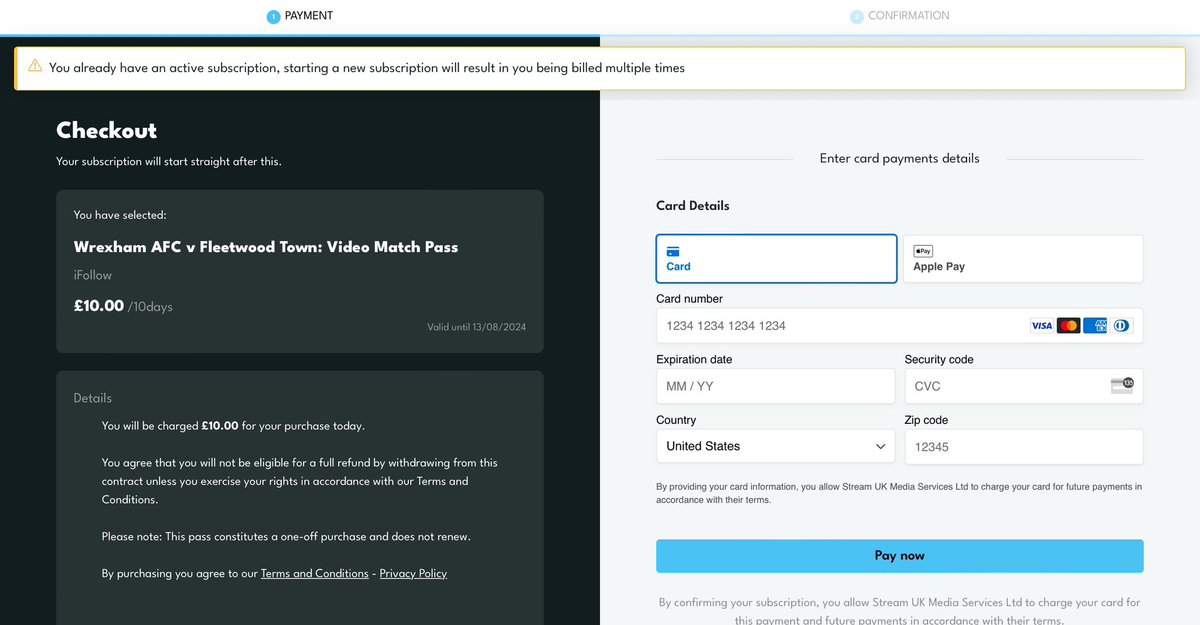Click the step 2 circle icon beside CONFIRMATION
The image size is (1200, 625).
[857, 17]
